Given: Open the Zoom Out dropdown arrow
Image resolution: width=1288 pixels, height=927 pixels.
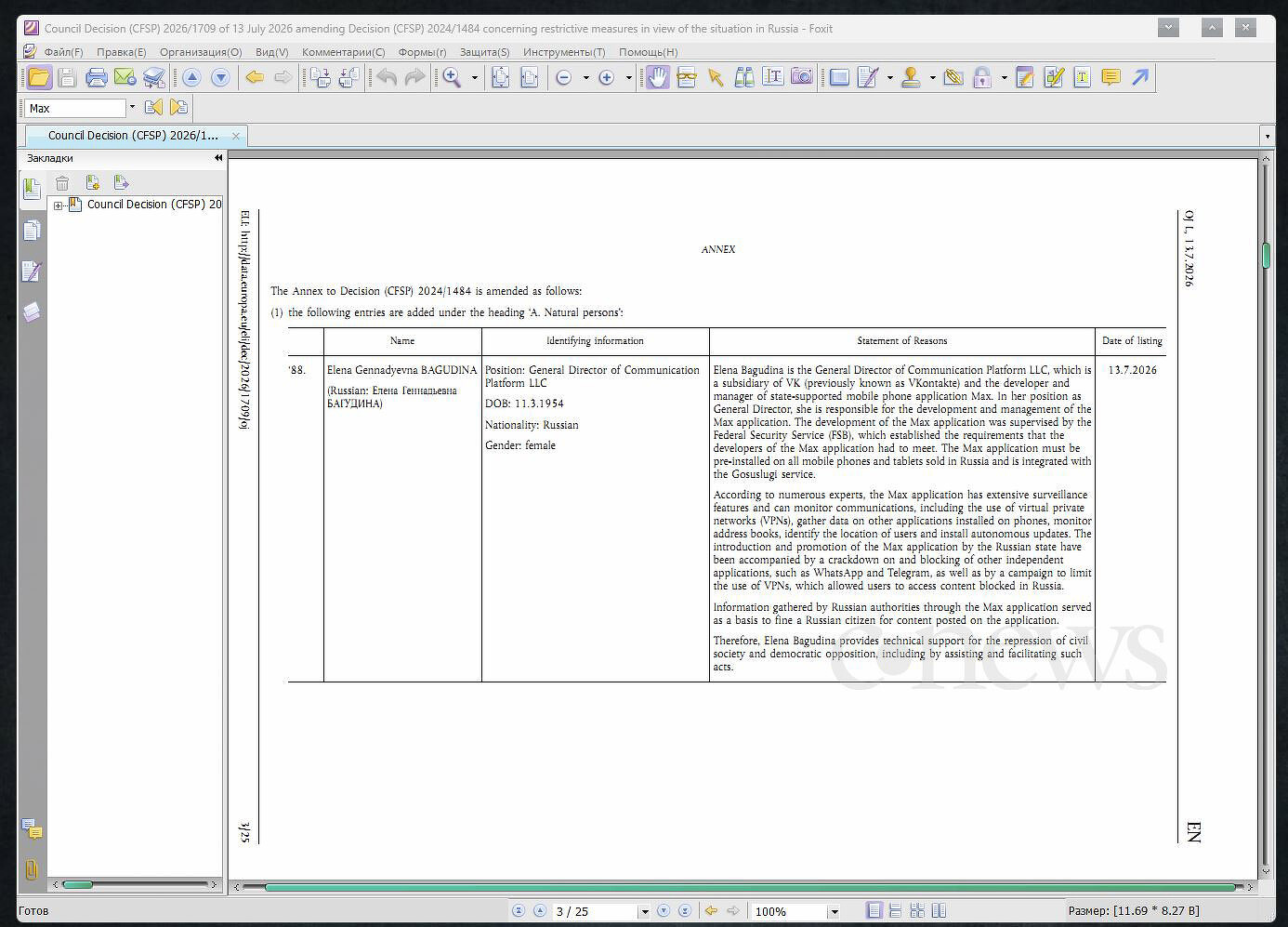Looking at the screenshot, I should click(585, 78).
